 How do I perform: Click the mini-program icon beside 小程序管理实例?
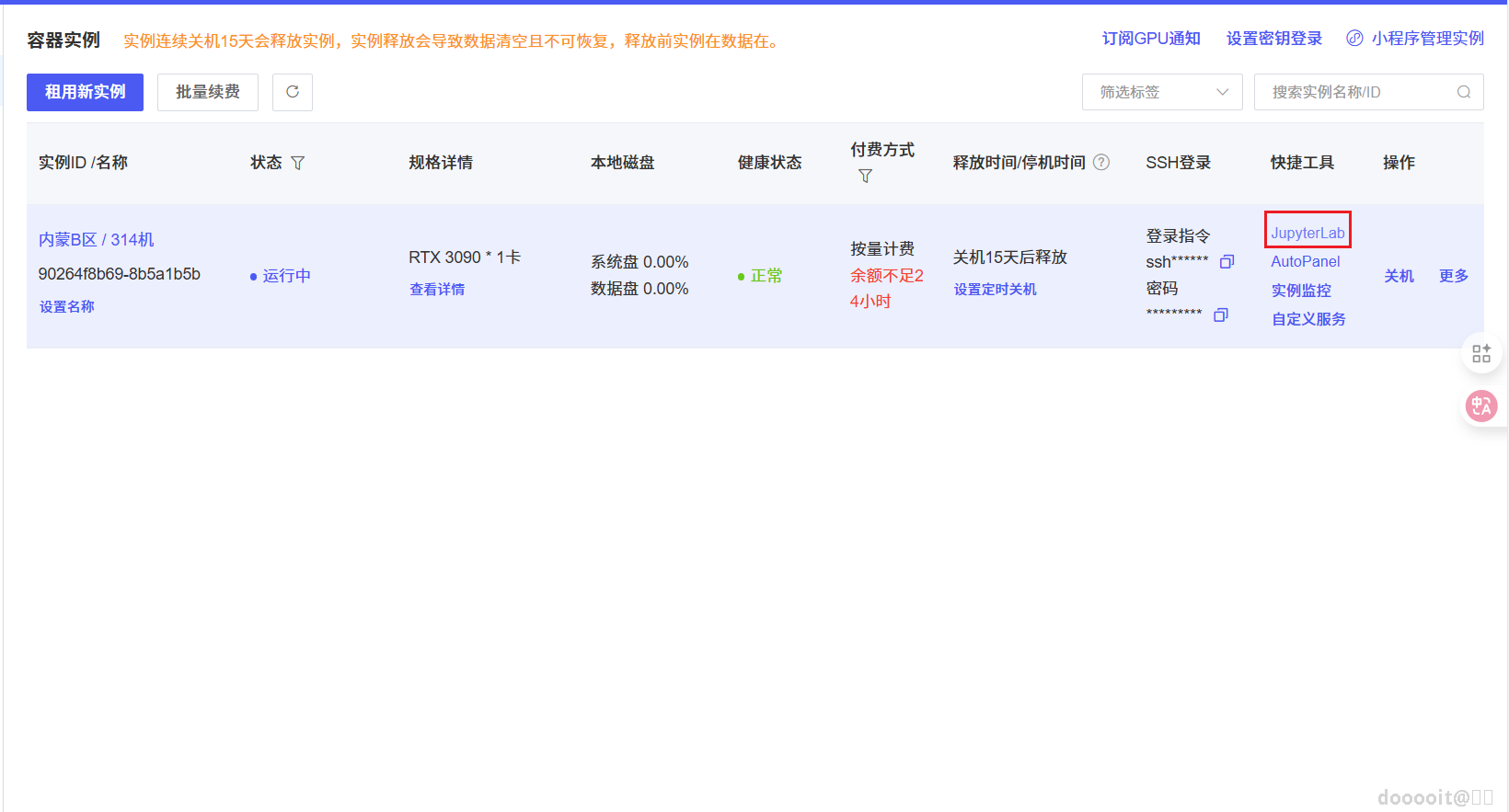[1354, 39]
